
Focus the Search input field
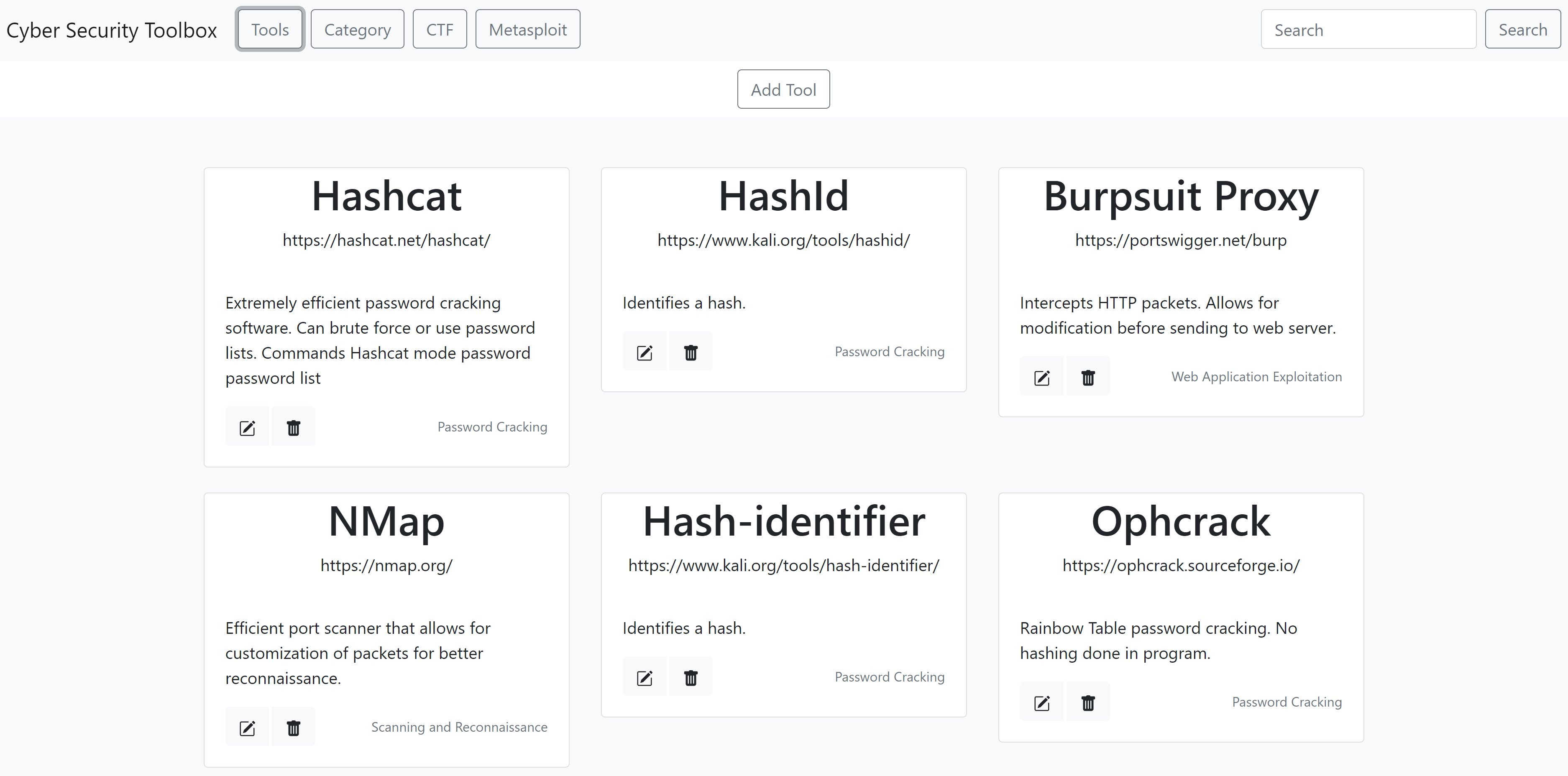pyautogui.click(x=1368, y=29)
